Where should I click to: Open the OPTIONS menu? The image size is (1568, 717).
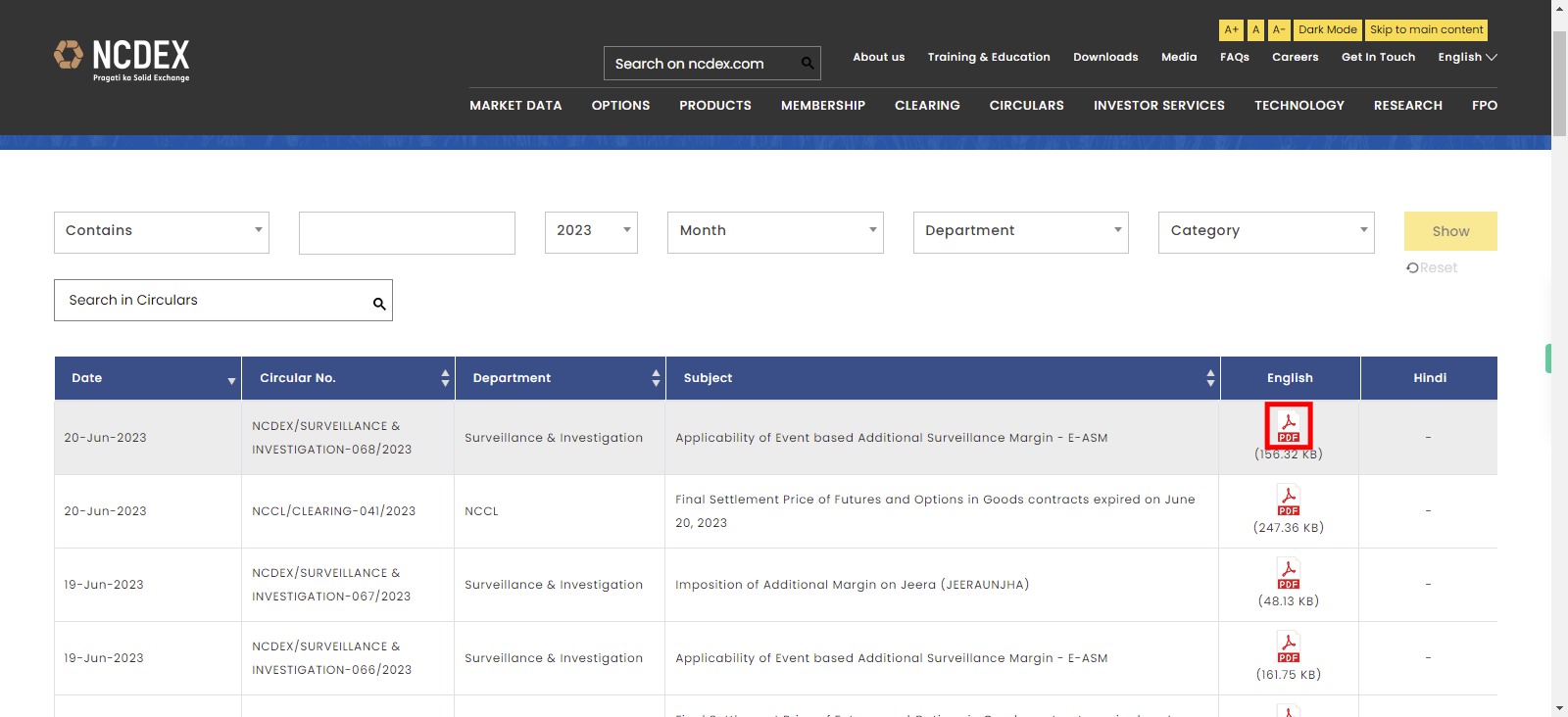coord(620,106)
